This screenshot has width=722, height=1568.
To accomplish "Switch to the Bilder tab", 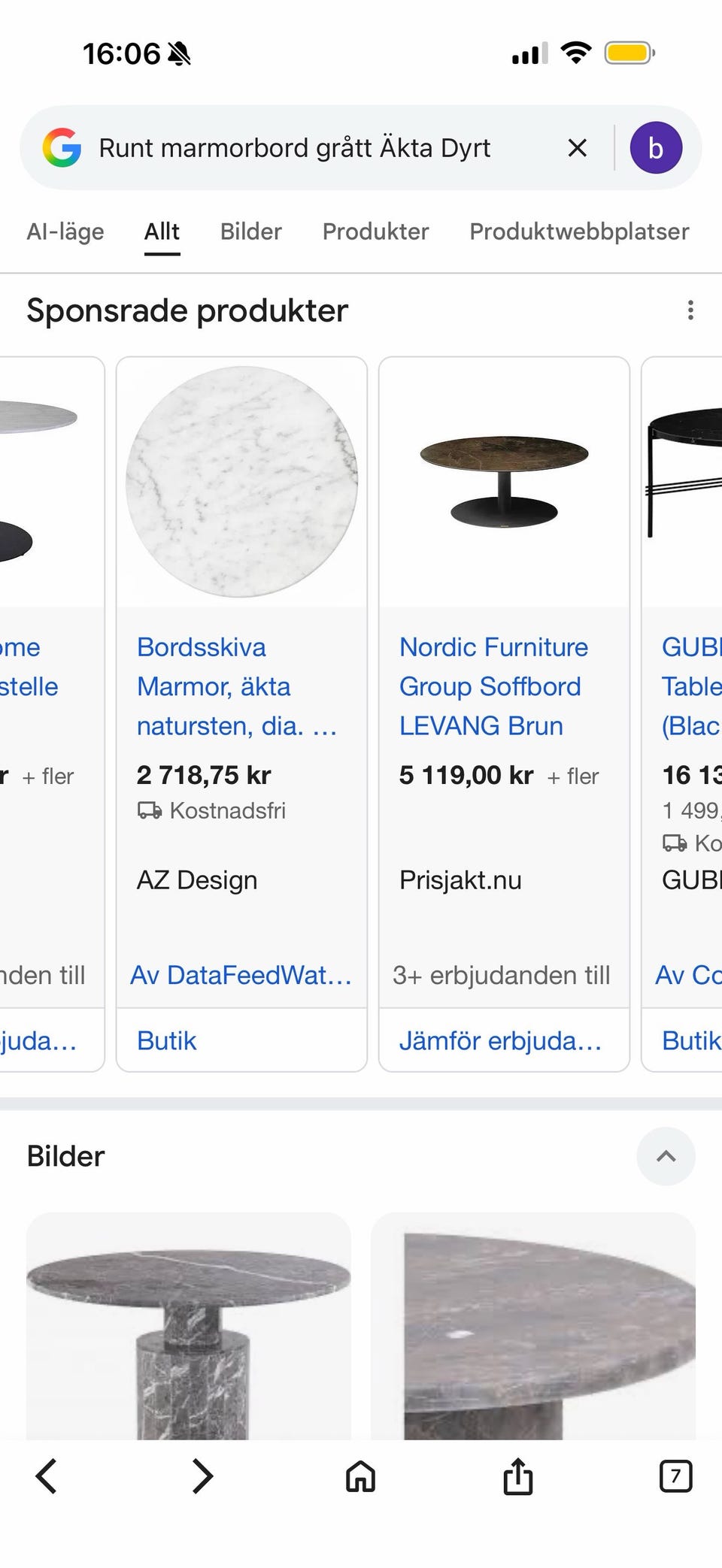I will click(250, 232).
